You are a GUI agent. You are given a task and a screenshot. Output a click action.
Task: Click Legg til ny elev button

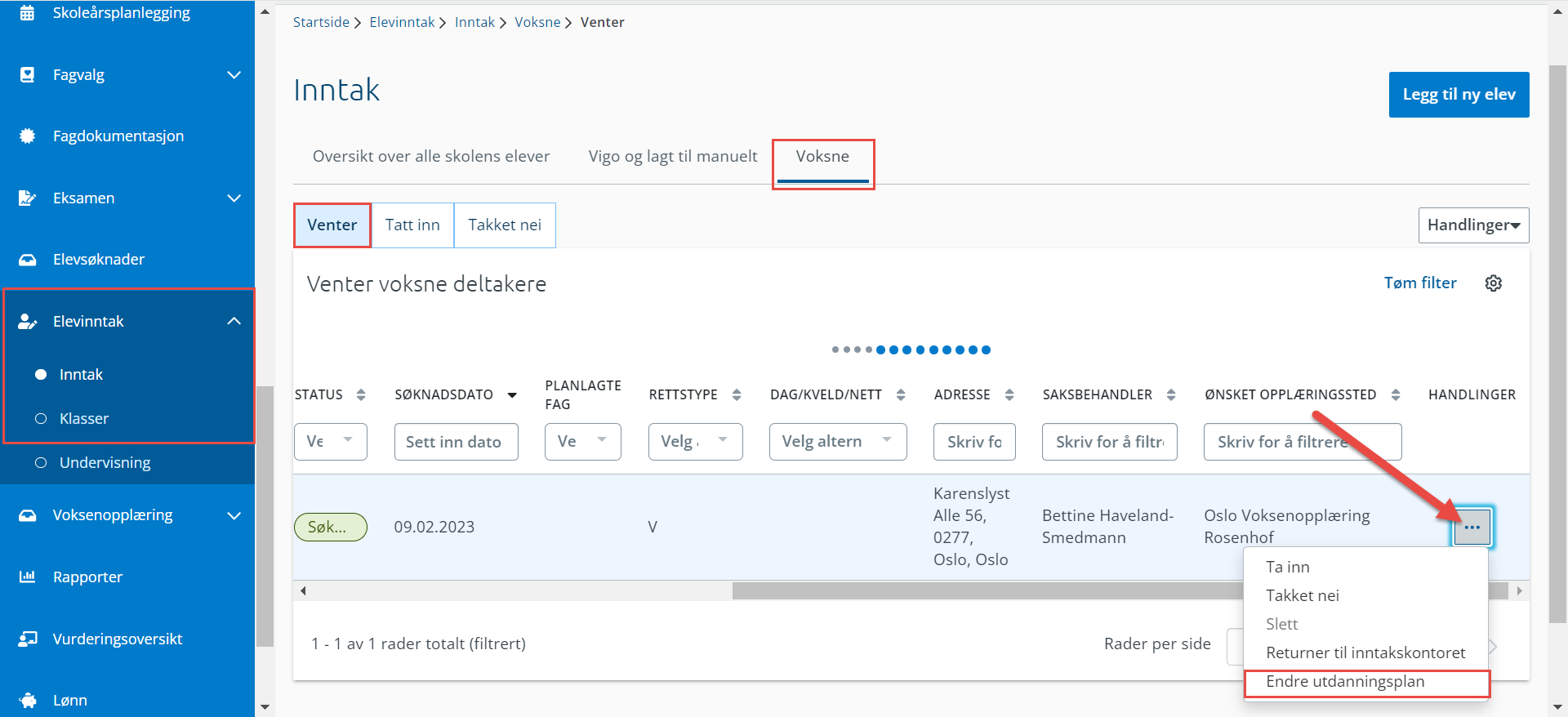click(x=1459, y=95)
